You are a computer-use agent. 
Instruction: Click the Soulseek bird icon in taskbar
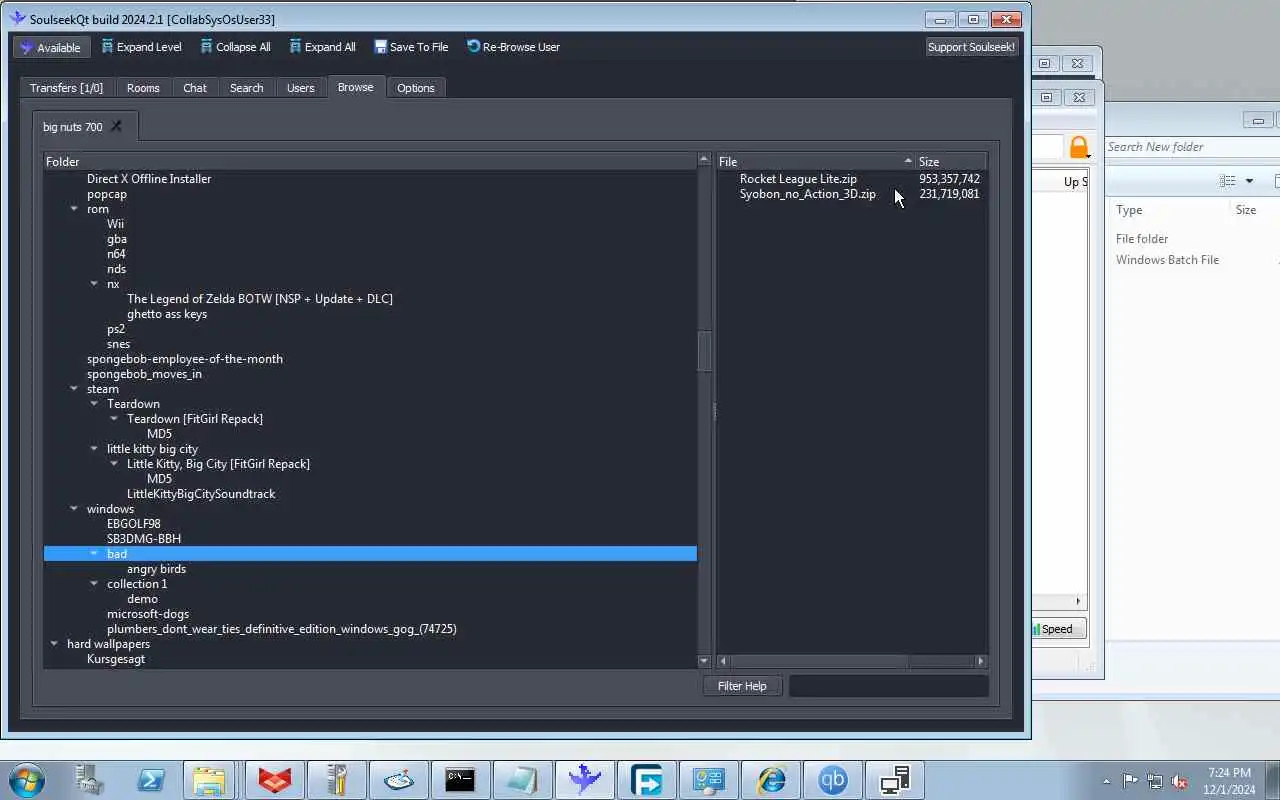[585, 780]
